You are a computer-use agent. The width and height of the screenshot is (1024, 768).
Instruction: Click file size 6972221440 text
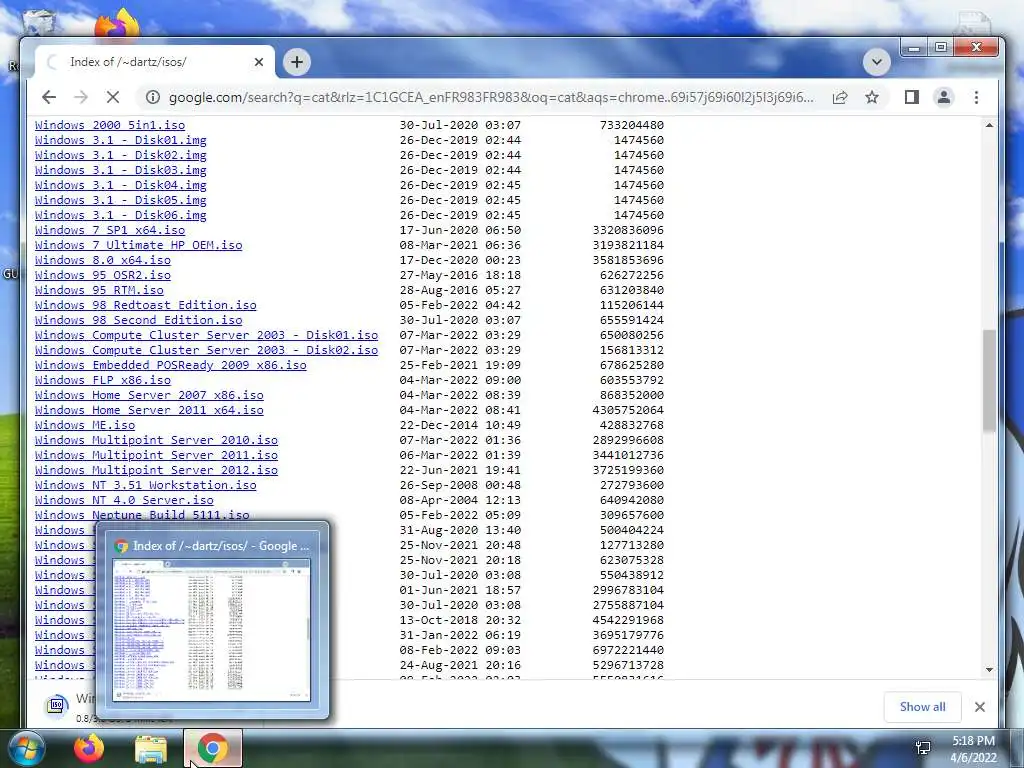coord(628,650)
